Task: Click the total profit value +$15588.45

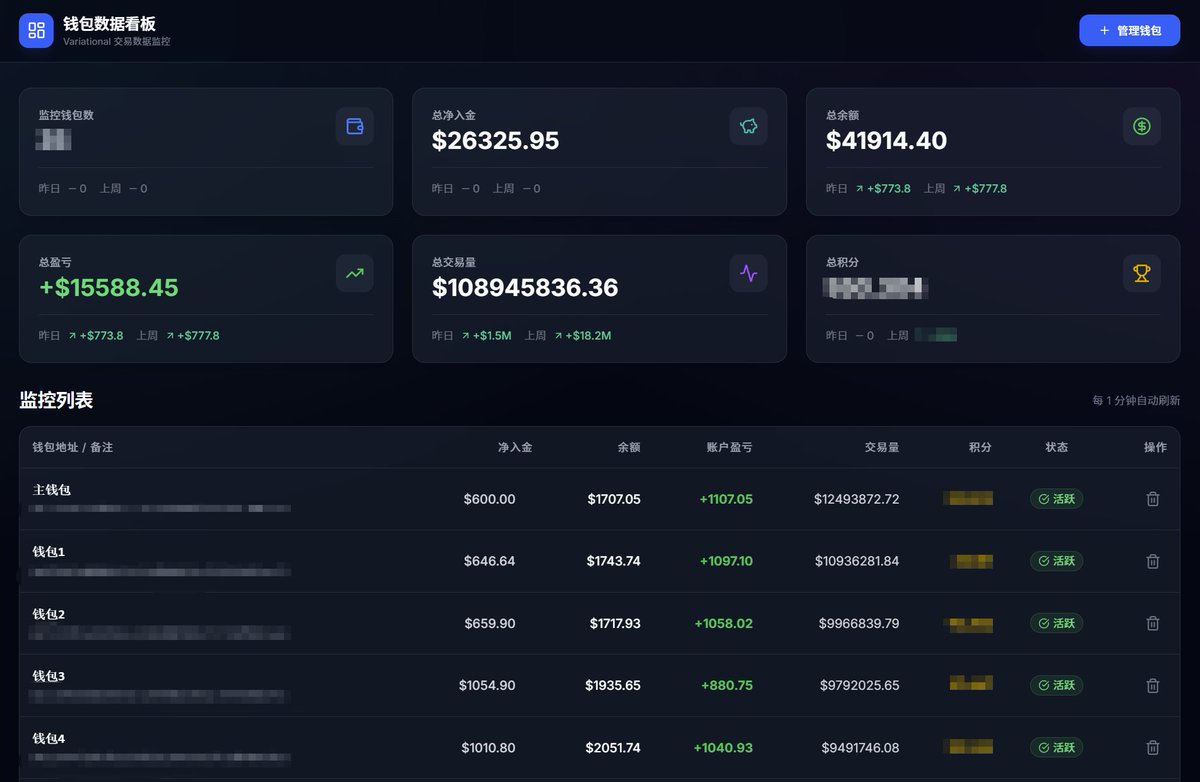Action: pos(108,288)
